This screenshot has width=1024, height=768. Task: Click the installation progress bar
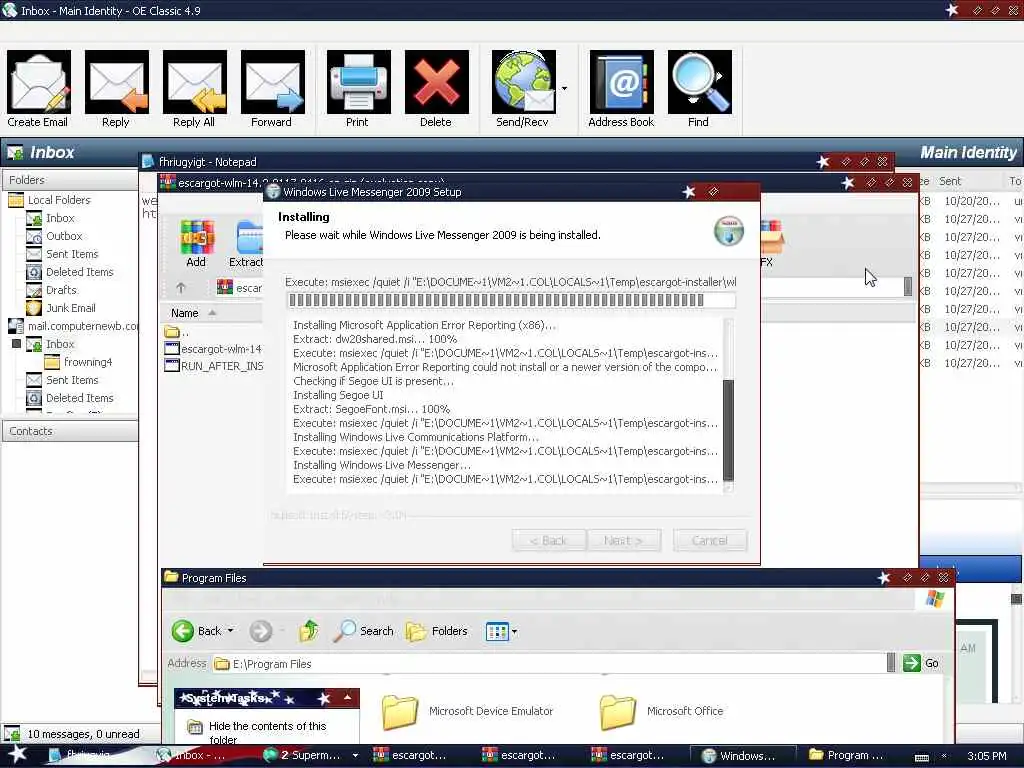pyautogui.click(x=511, y=300)
